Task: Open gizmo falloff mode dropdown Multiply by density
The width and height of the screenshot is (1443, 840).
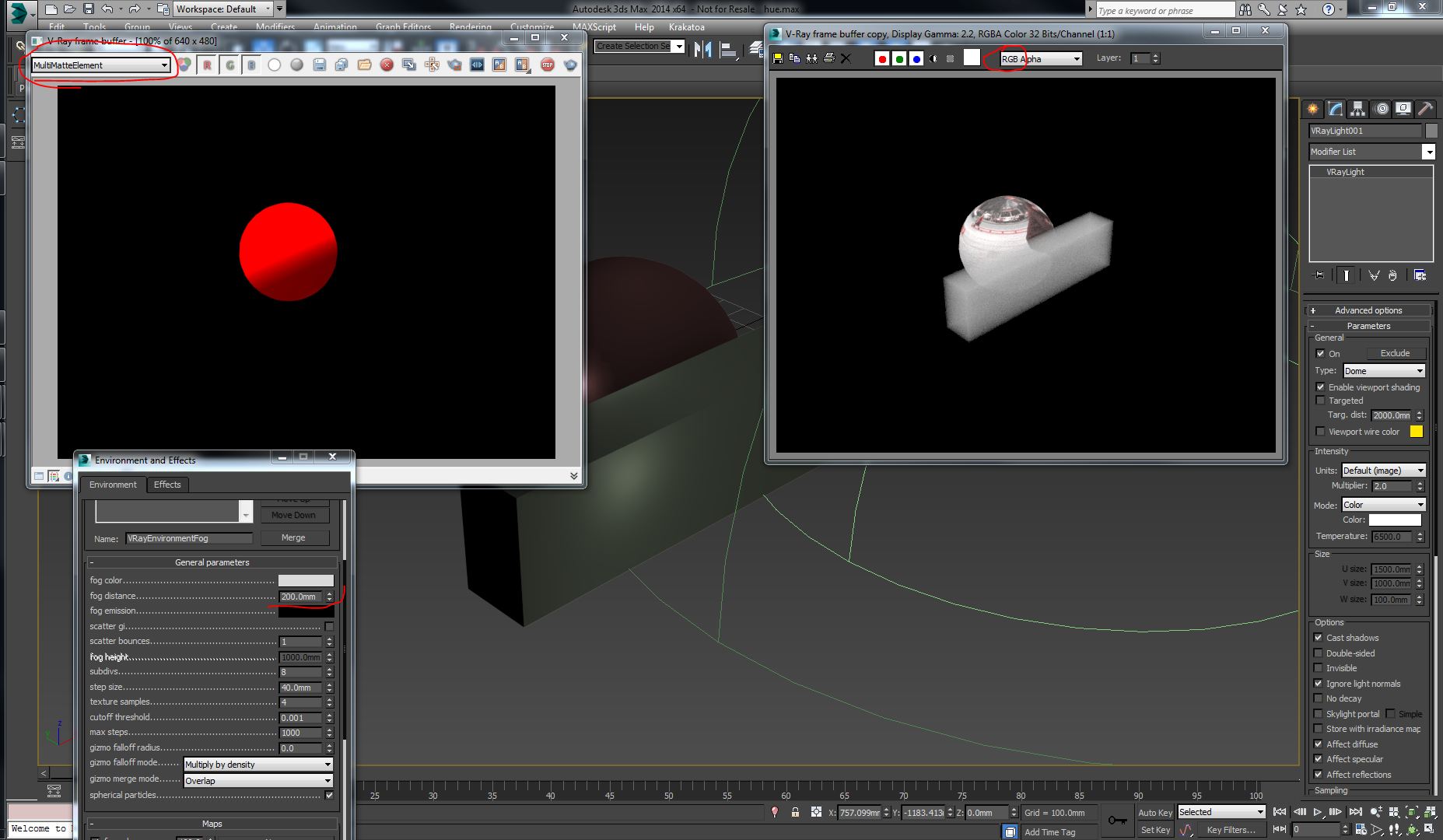Action: pyautogui.click(x=258, y=765)
